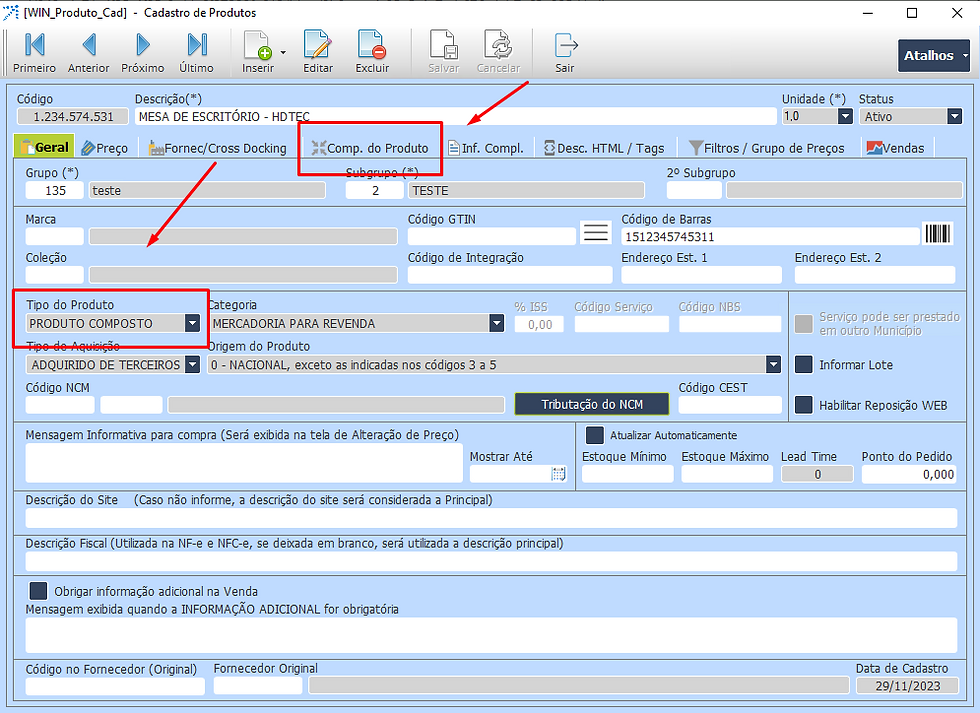Switch to the Preço tab
The height and width of the screenshot is (713, 980).
point(105,148)
